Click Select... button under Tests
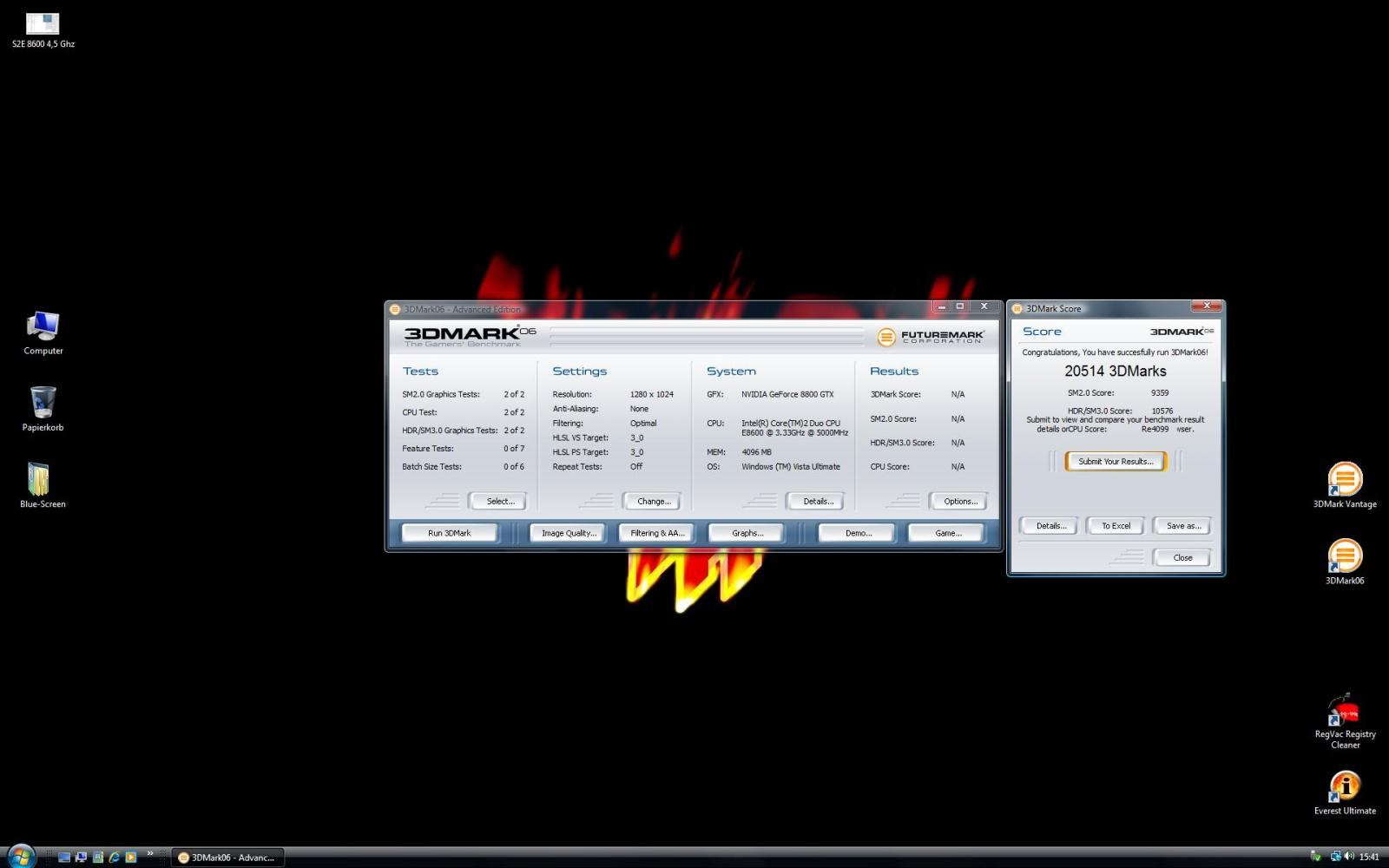 coord(498,501)
